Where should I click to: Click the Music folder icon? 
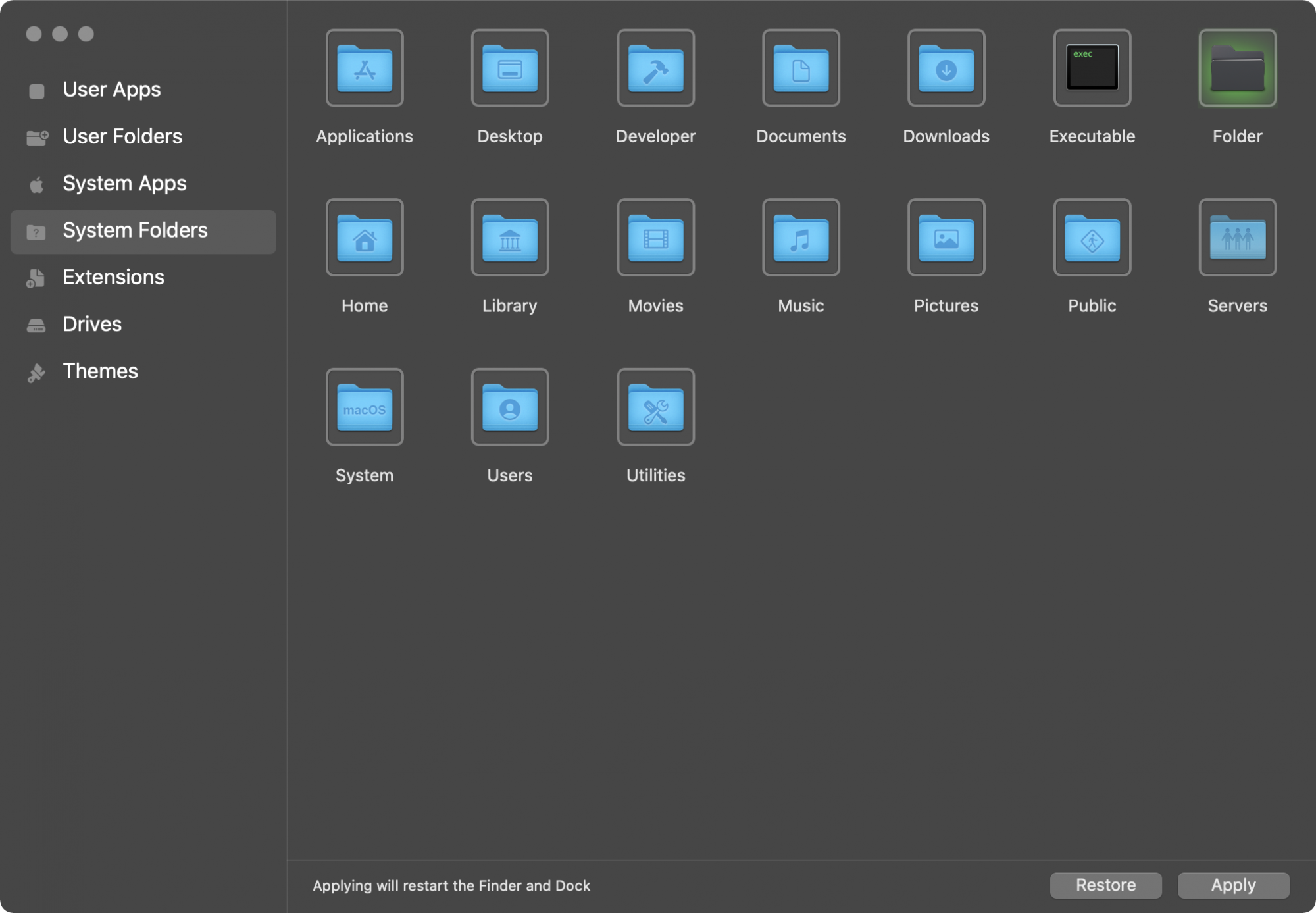pyautogui.click(x=801, y=238)
